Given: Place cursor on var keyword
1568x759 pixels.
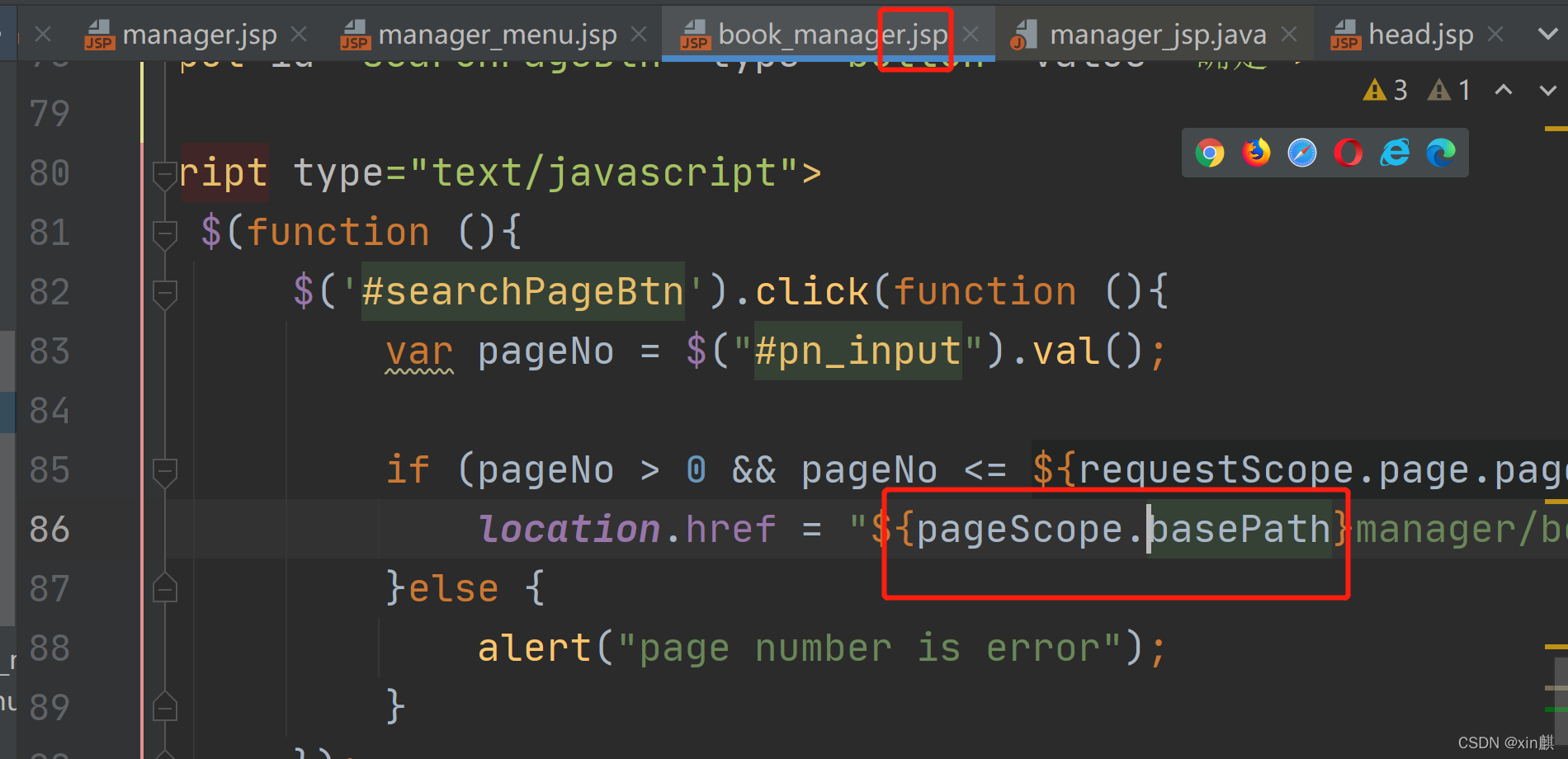Looking at the screenshot, I should click(x=419, y=353).
